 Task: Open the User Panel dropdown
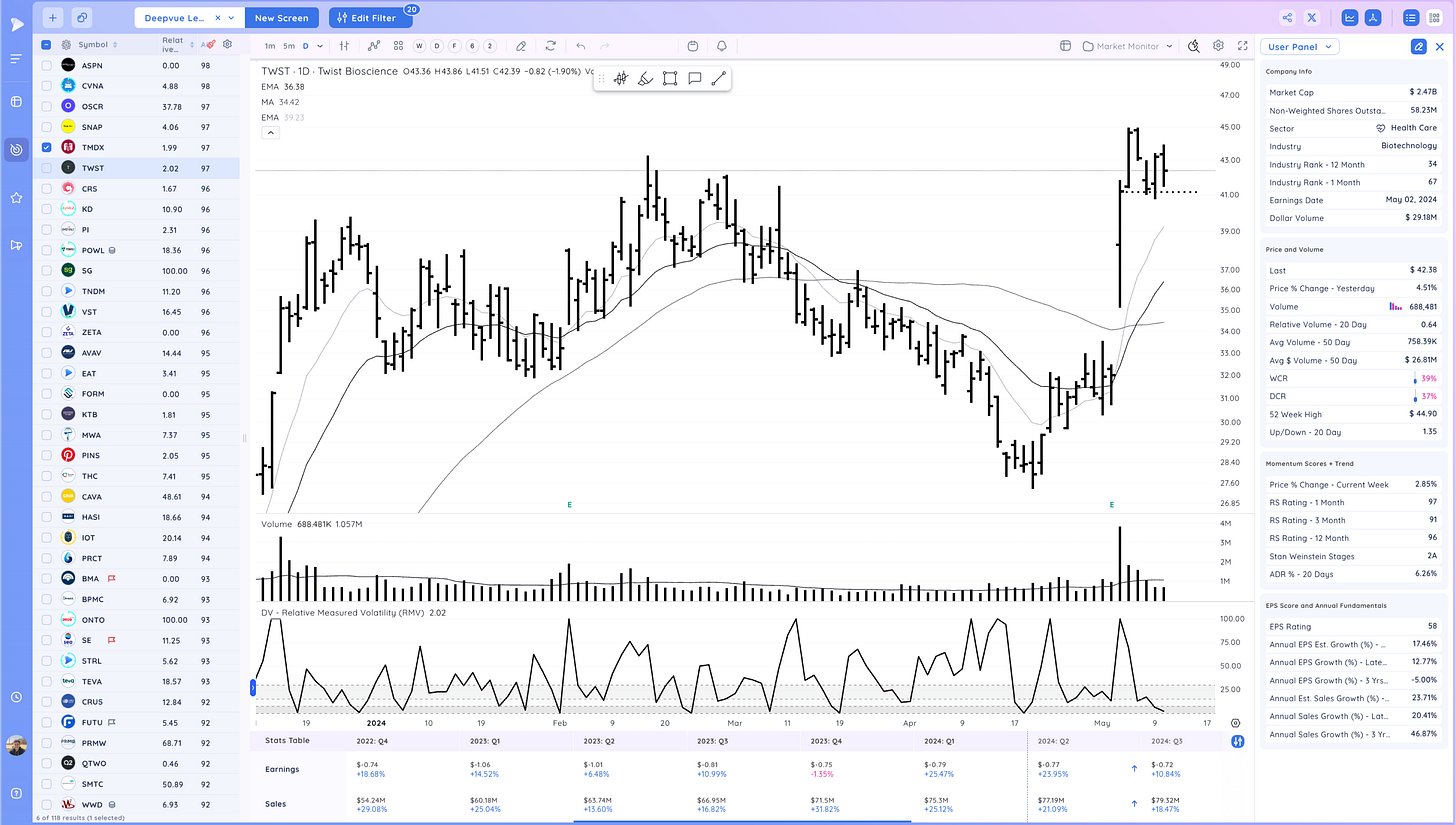[1300, 46]
